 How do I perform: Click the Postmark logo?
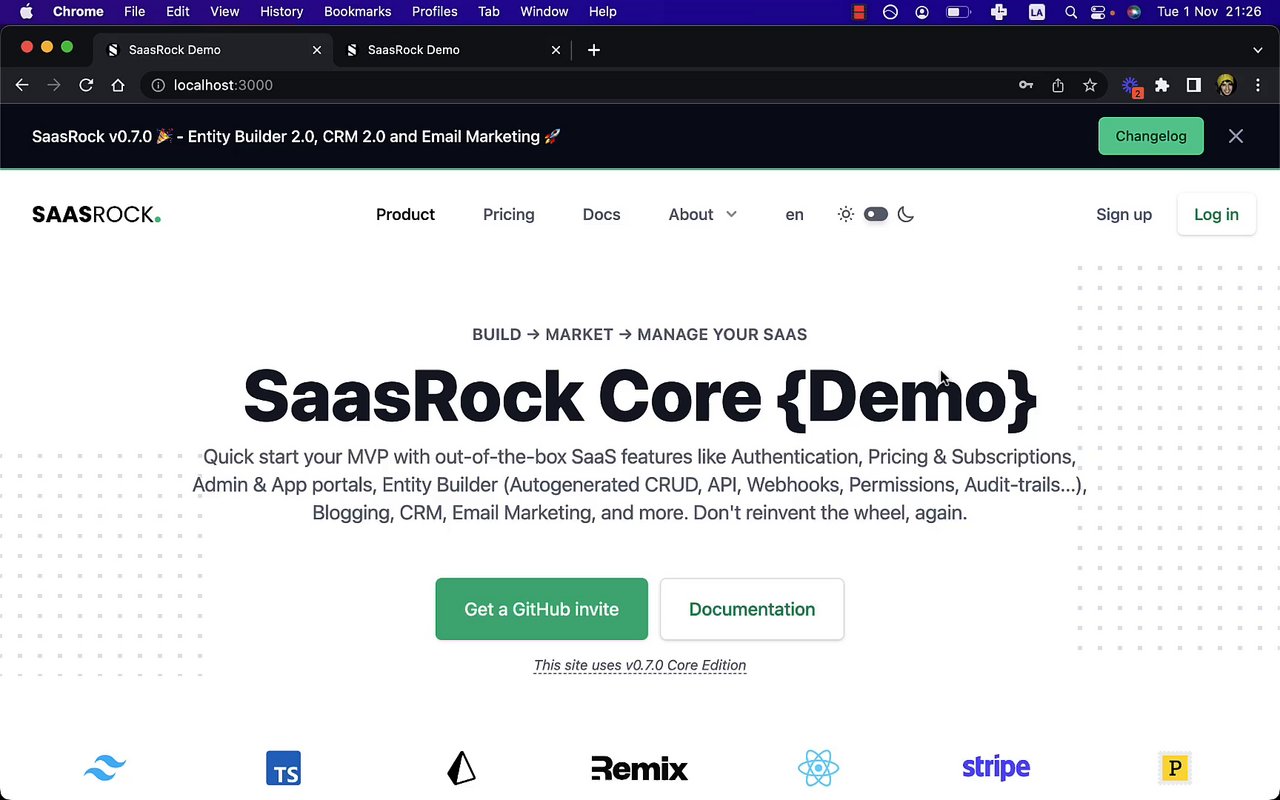[x=1175, y=768]
